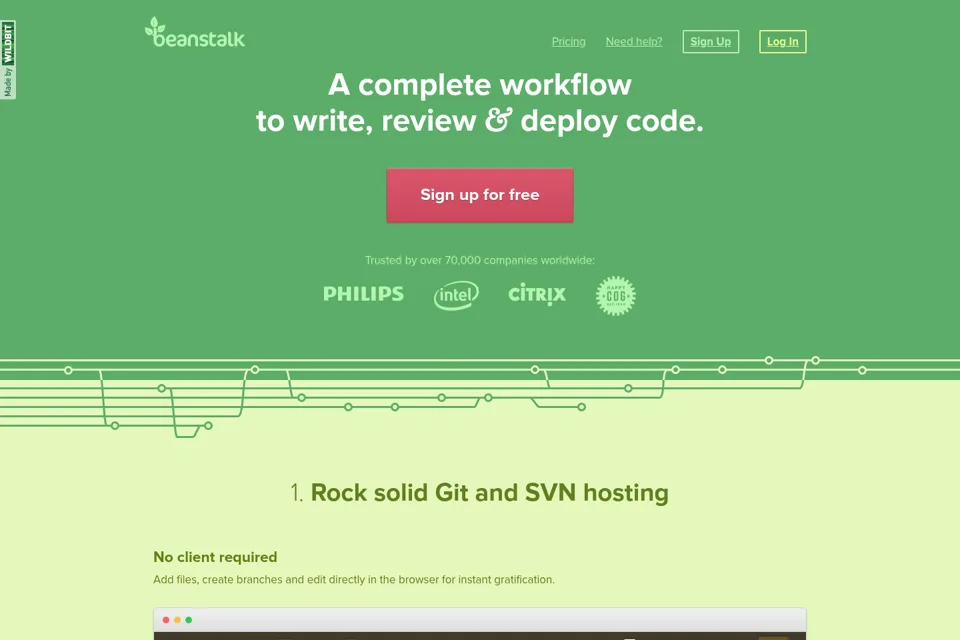Image resolution: width=960 pixels, height=640 pixels.
Task: Click the 'Add files, create branches' description text
Action: [354, 579]
